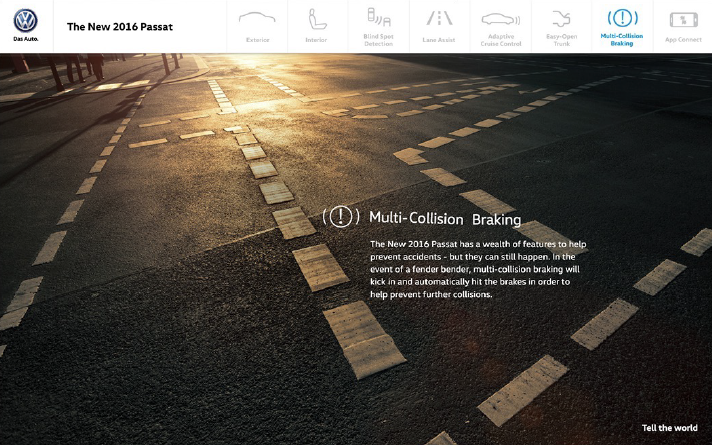
Task: Select the Interior seat icon
Action: 316,18
